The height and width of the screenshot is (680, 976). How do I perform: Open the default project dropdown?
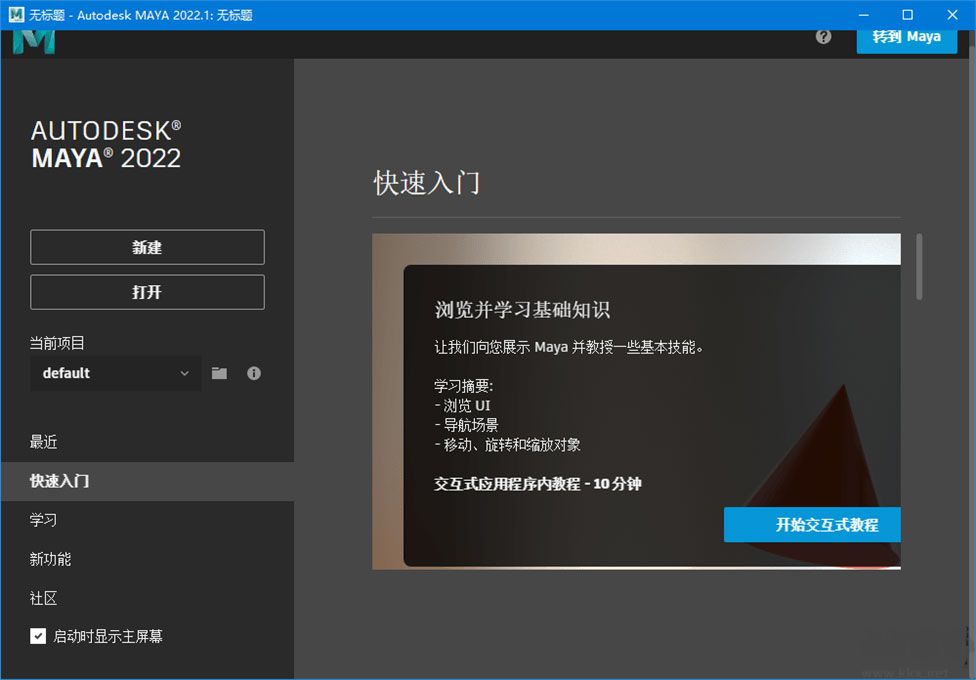[115, 373]
